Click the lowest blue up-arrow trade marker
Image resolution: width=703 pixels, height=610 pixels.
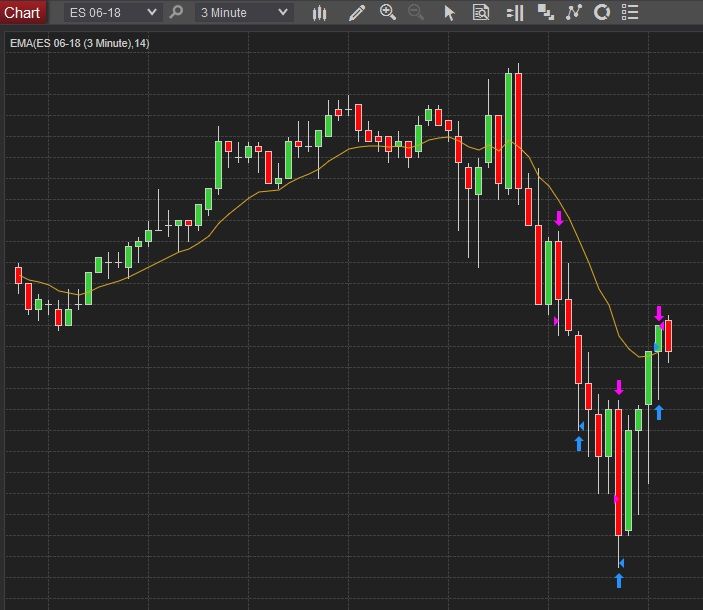coord(619,580)
